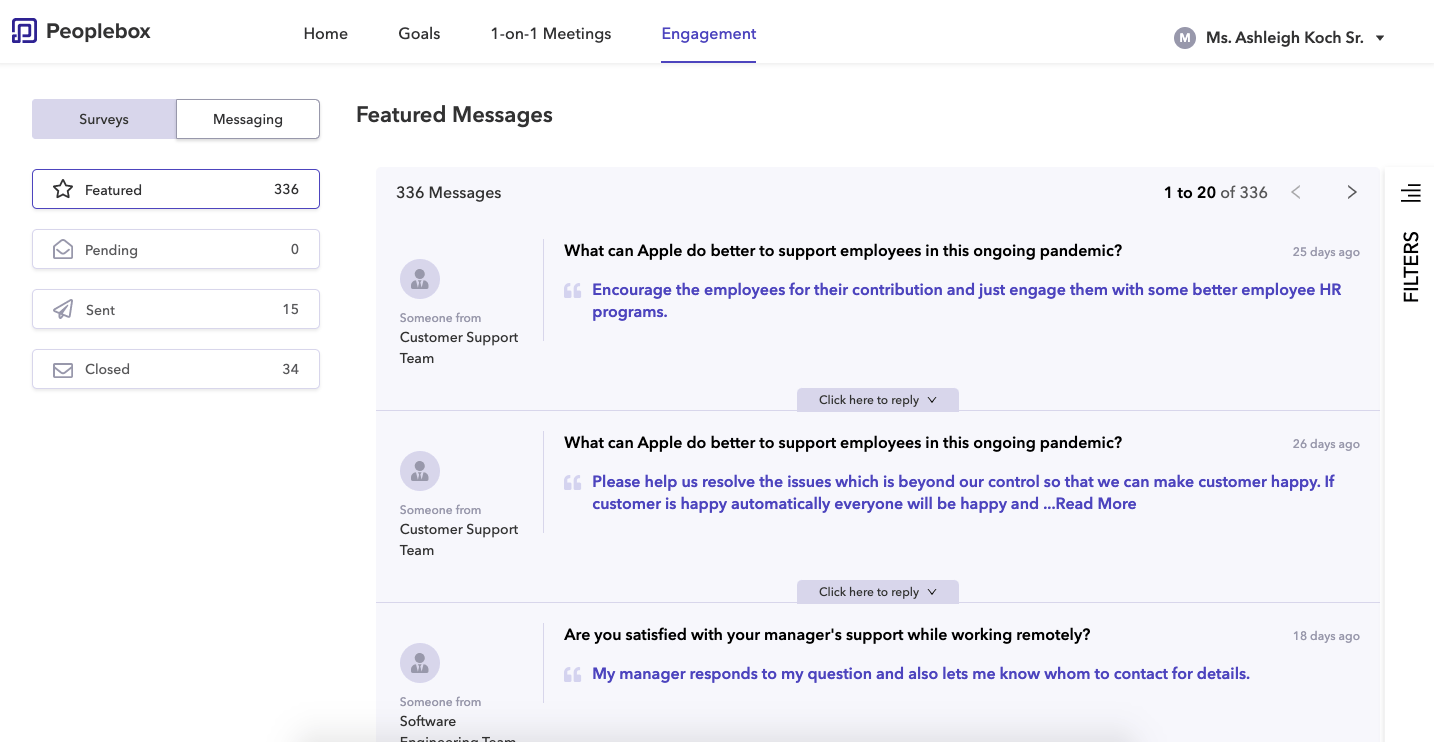Screen dimensions: 1434x742
Task: Go to next page of messages
Action: click(x=1352, y=192)
